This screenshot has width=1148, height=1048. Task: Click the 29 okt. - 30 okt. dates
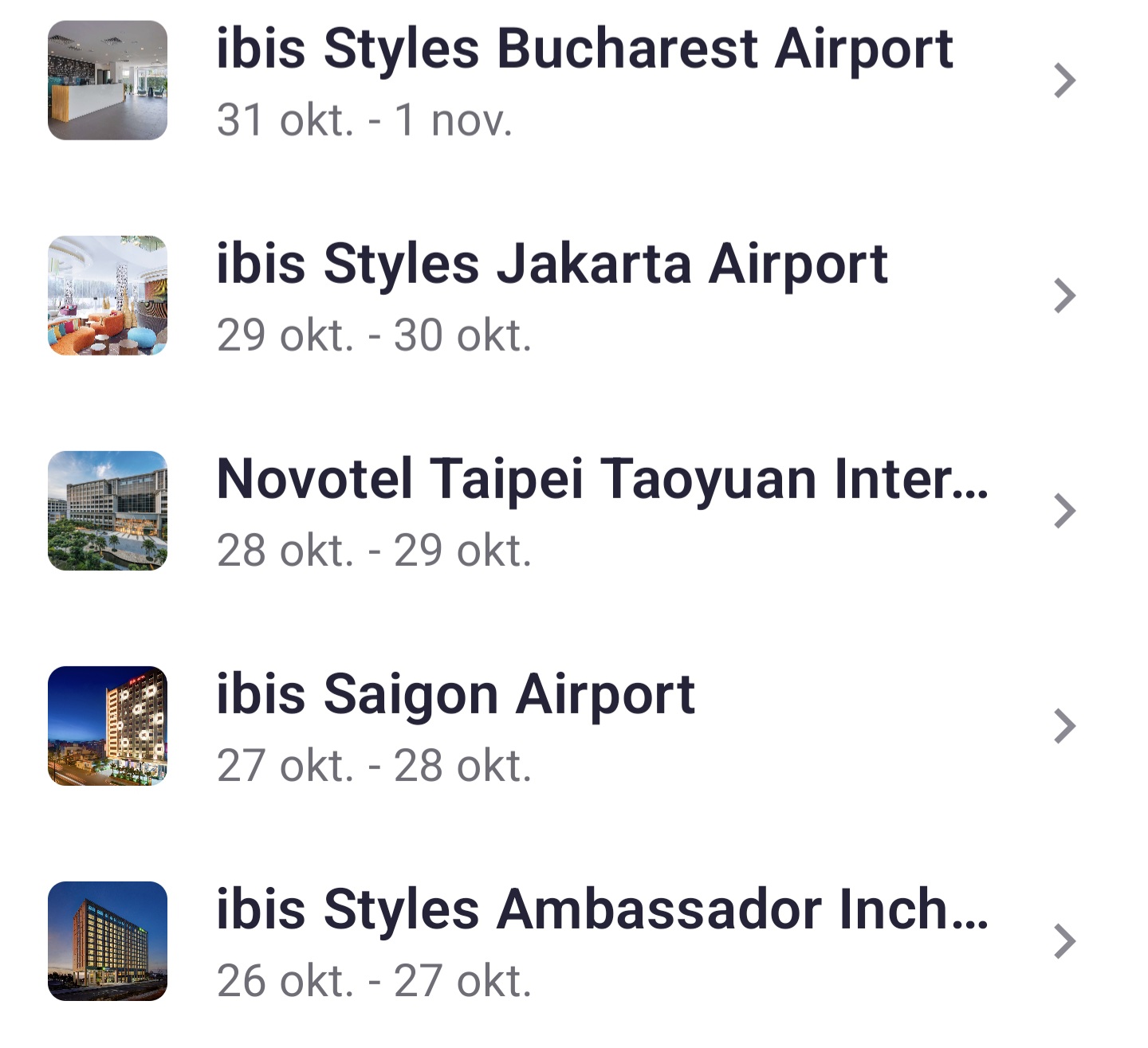pyautogui.click(x=374, y=336)
